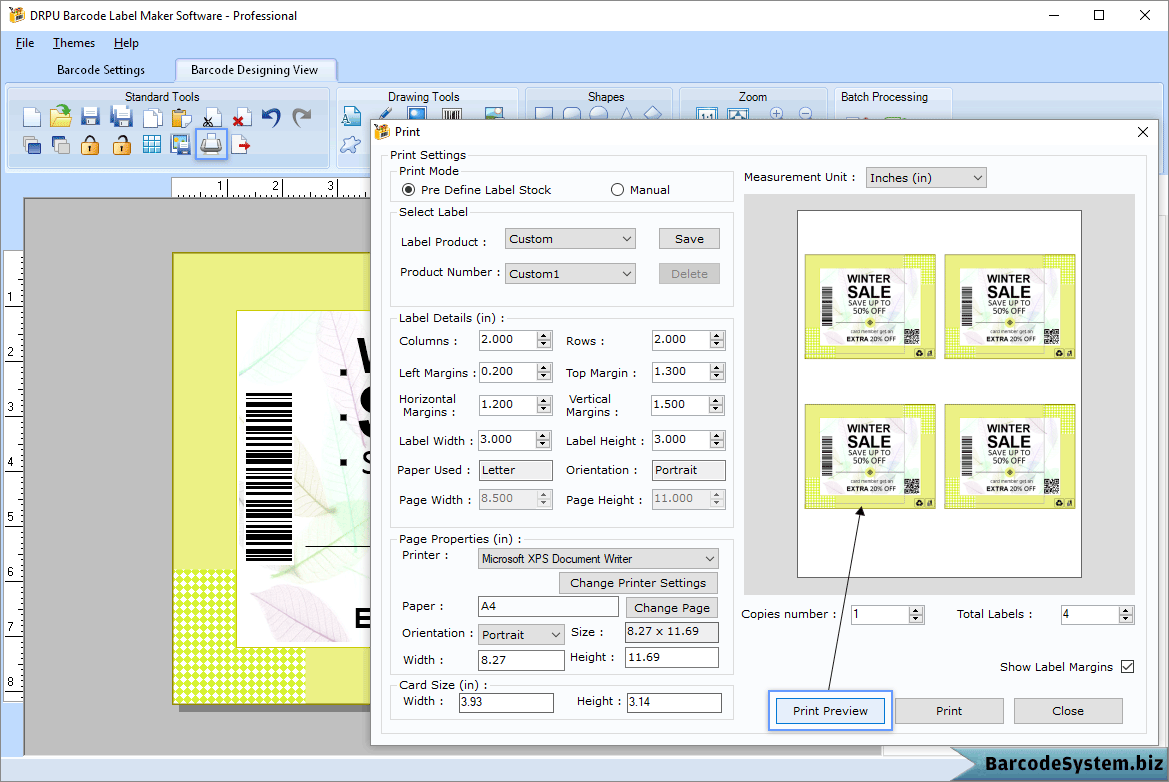Click the Save icon in Standard Tools
This screenshot has width=1169, height=782.
(90, 117)
